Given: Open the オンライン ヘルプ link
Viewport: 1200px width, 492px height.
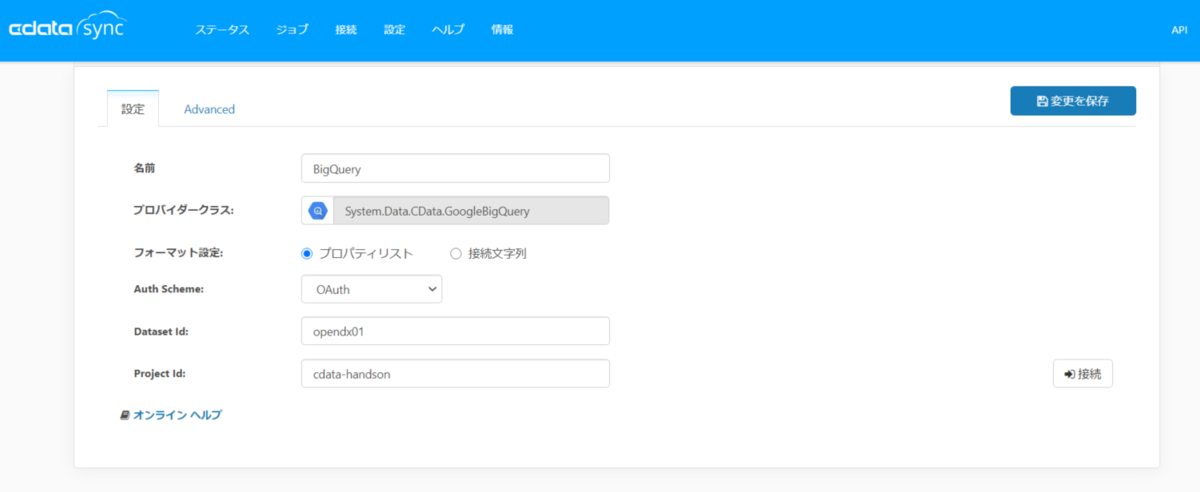Looking at the screenshot, I should click(177, 415).
